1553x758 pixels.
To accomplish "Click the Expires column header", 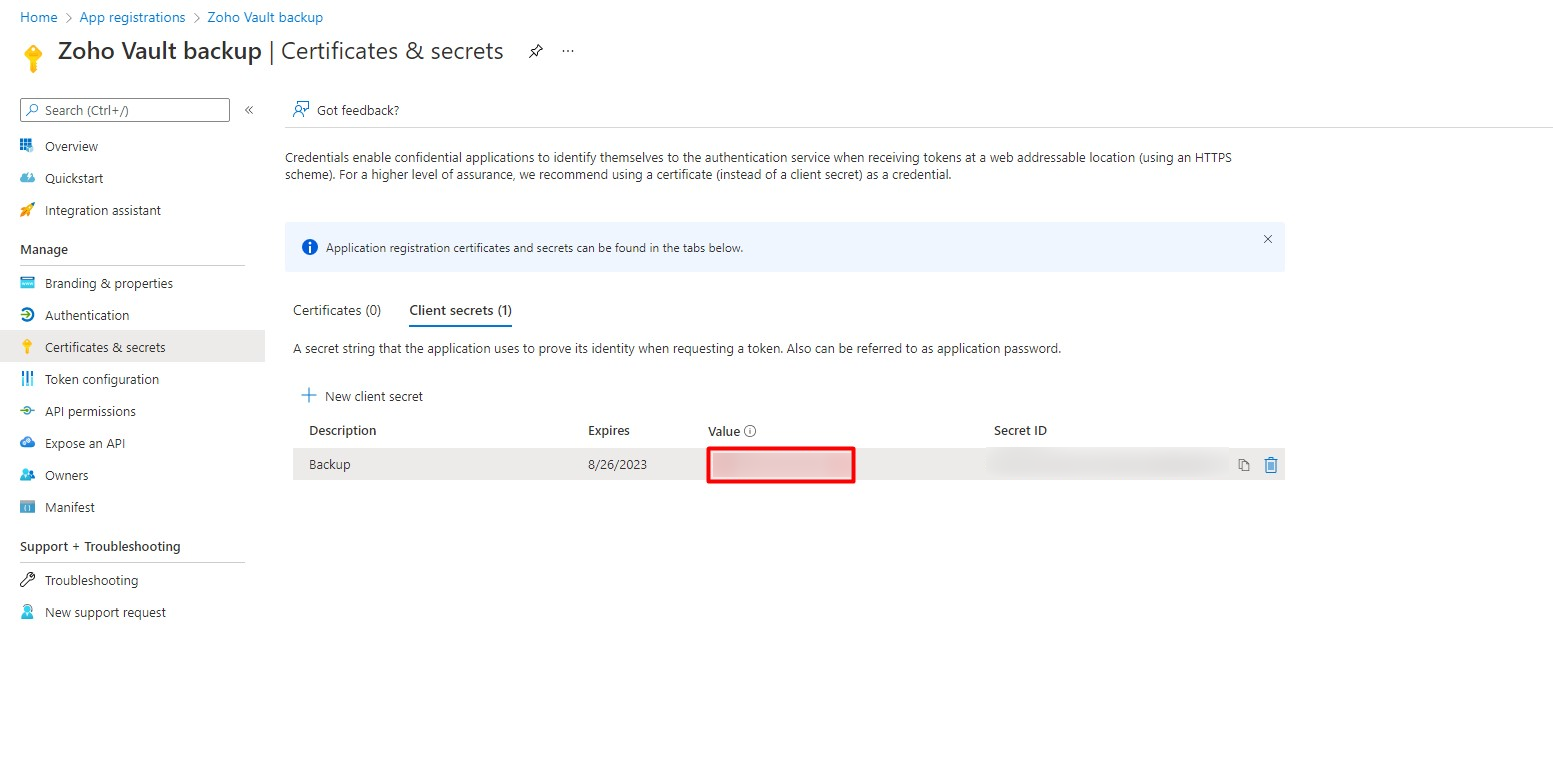I will click(x=609, y=431).
